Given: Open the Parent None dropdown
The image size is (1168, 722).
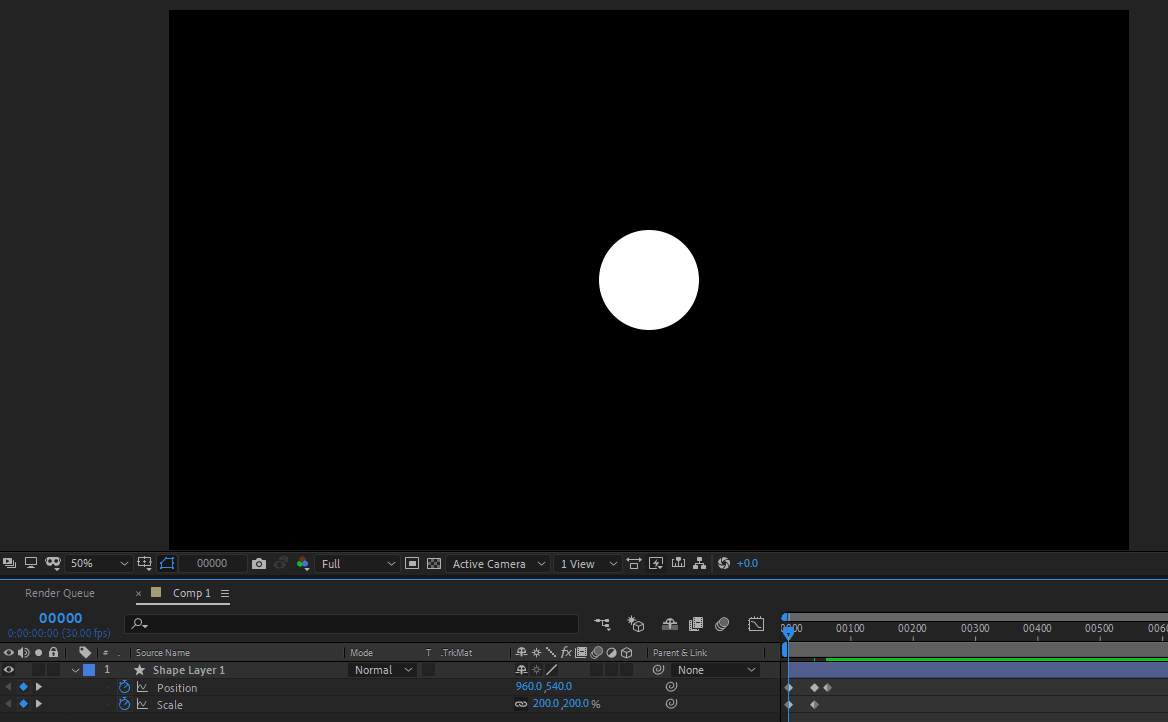Looking at the screenshot, I should [x=715, y=670].
